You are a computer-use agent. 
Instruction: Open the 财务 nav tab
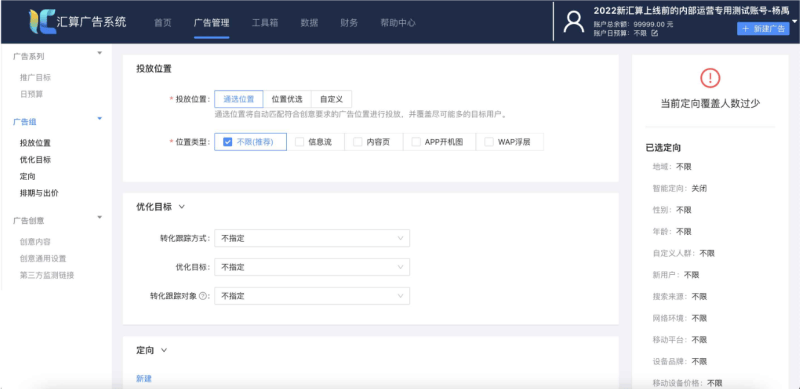(x=349, y=22)
